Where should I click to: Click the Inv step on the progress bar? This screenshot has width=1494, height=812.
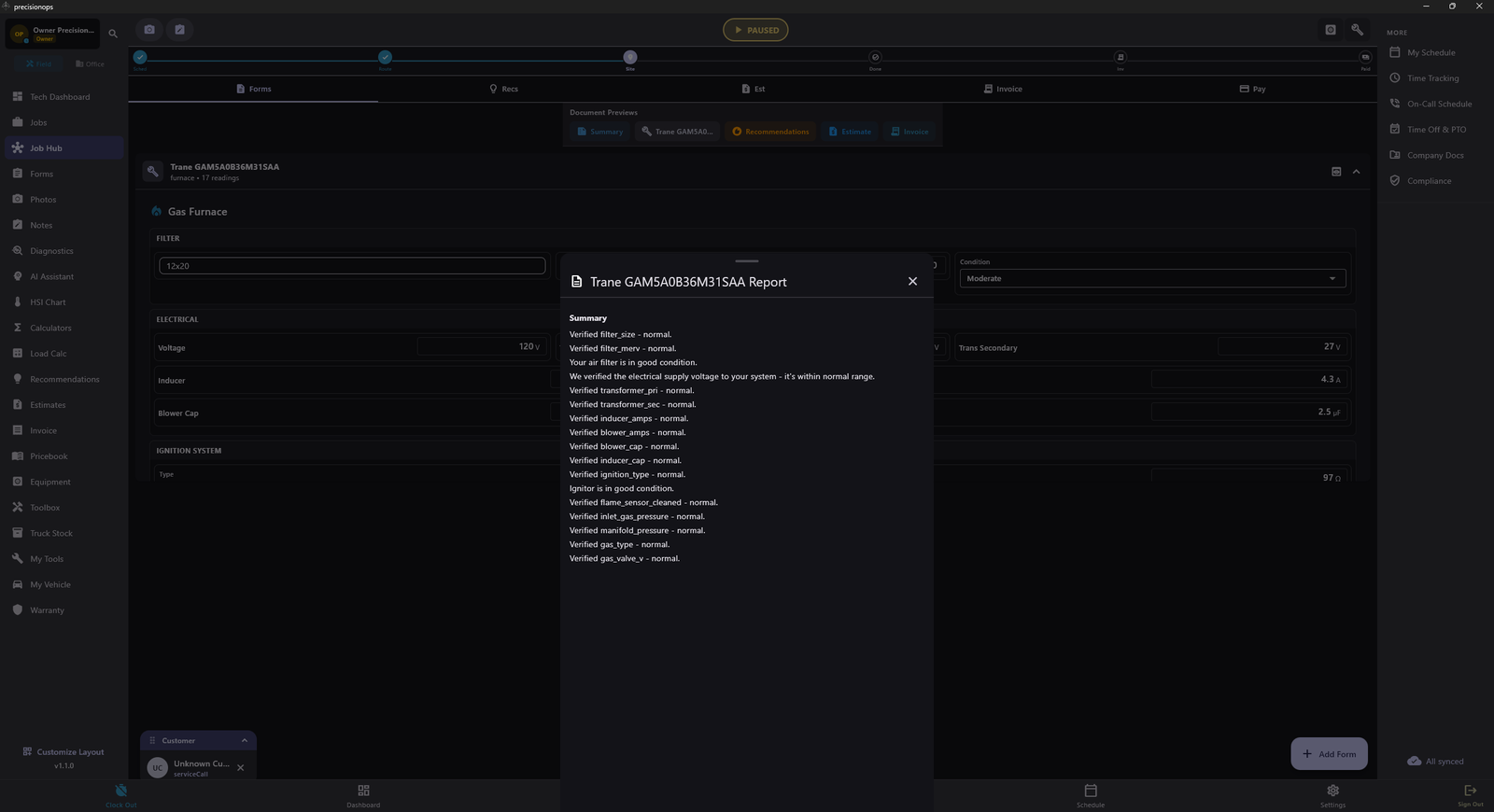point(1120,60)
